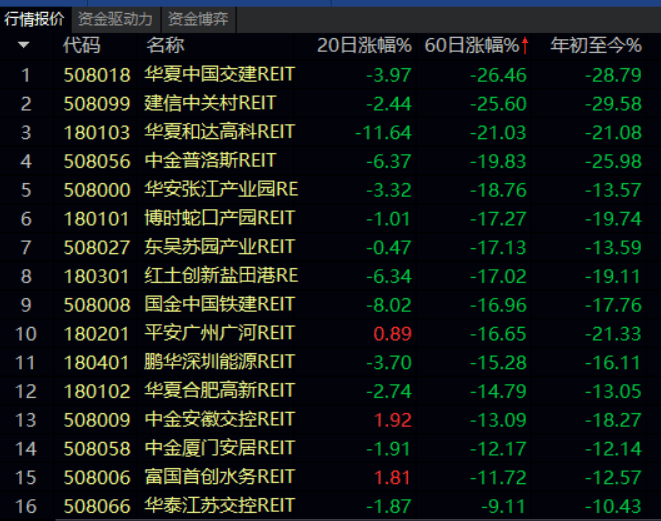This screenshot has height=521, width=661.
Task: Select row 华夏合肥高新REIT
Action: pyautogui.click(x=330, y=391)
